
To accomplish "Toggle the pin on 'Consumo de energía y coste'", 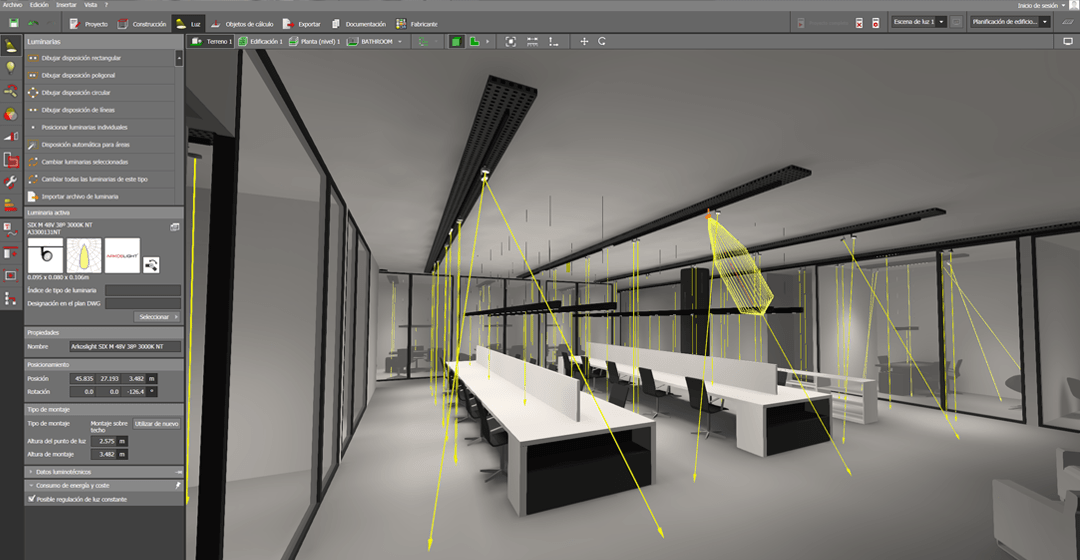I will pos(178,485).
